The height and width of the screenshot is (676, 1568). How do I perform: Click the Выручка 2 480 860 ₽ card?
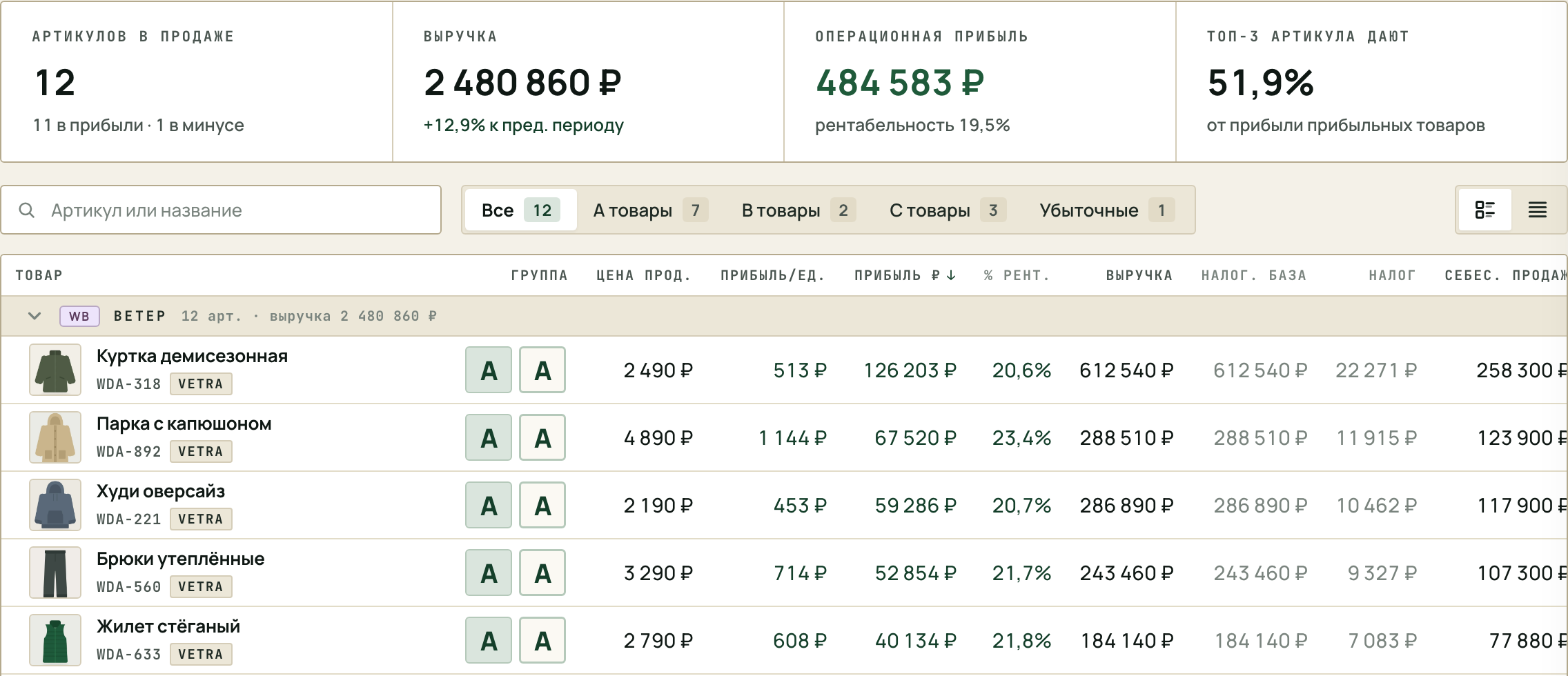(588, 81)
